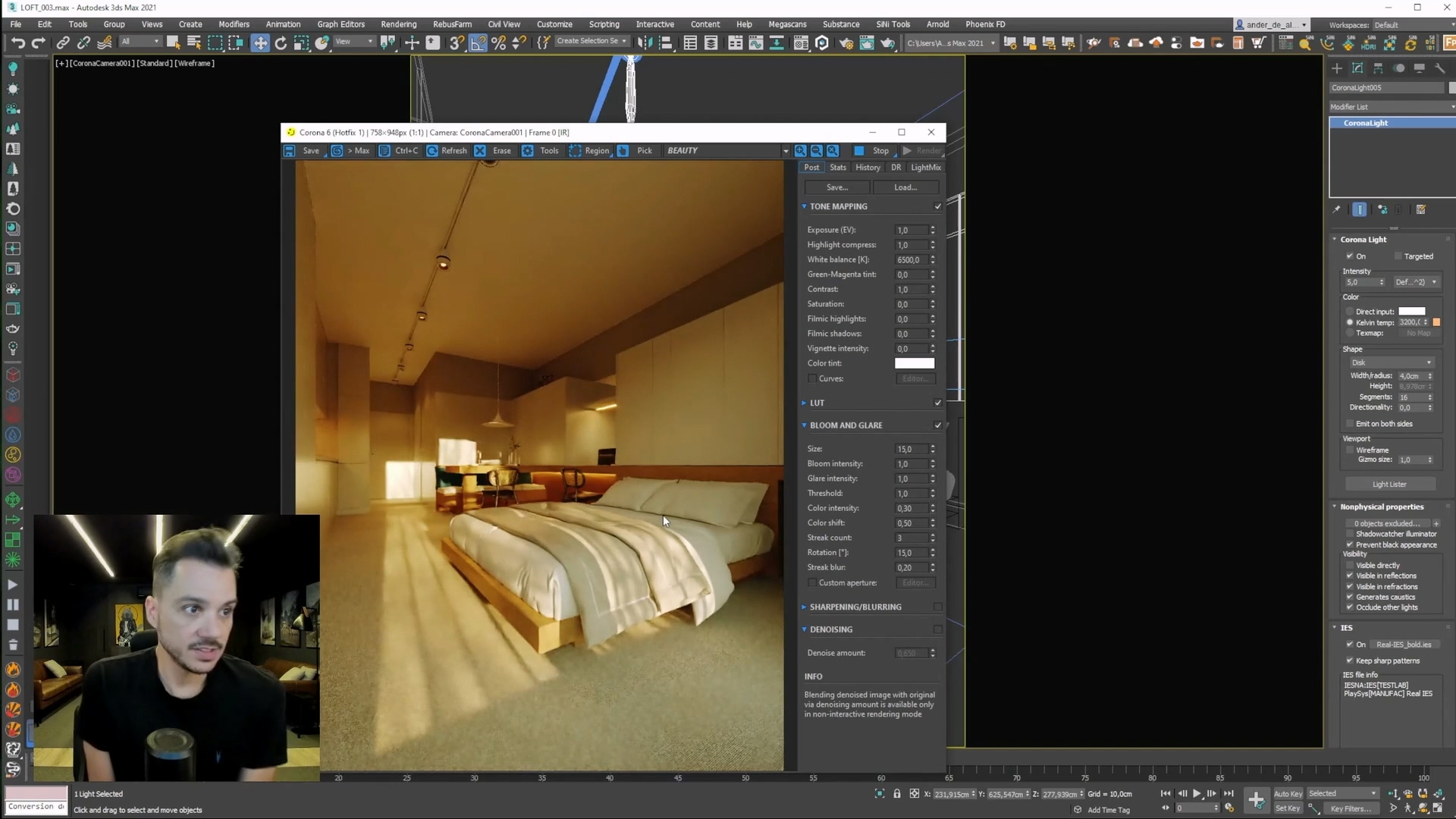Click the Erase icon in Corona VFB
Screen dimensions: 1456x819
coord(481,151)
